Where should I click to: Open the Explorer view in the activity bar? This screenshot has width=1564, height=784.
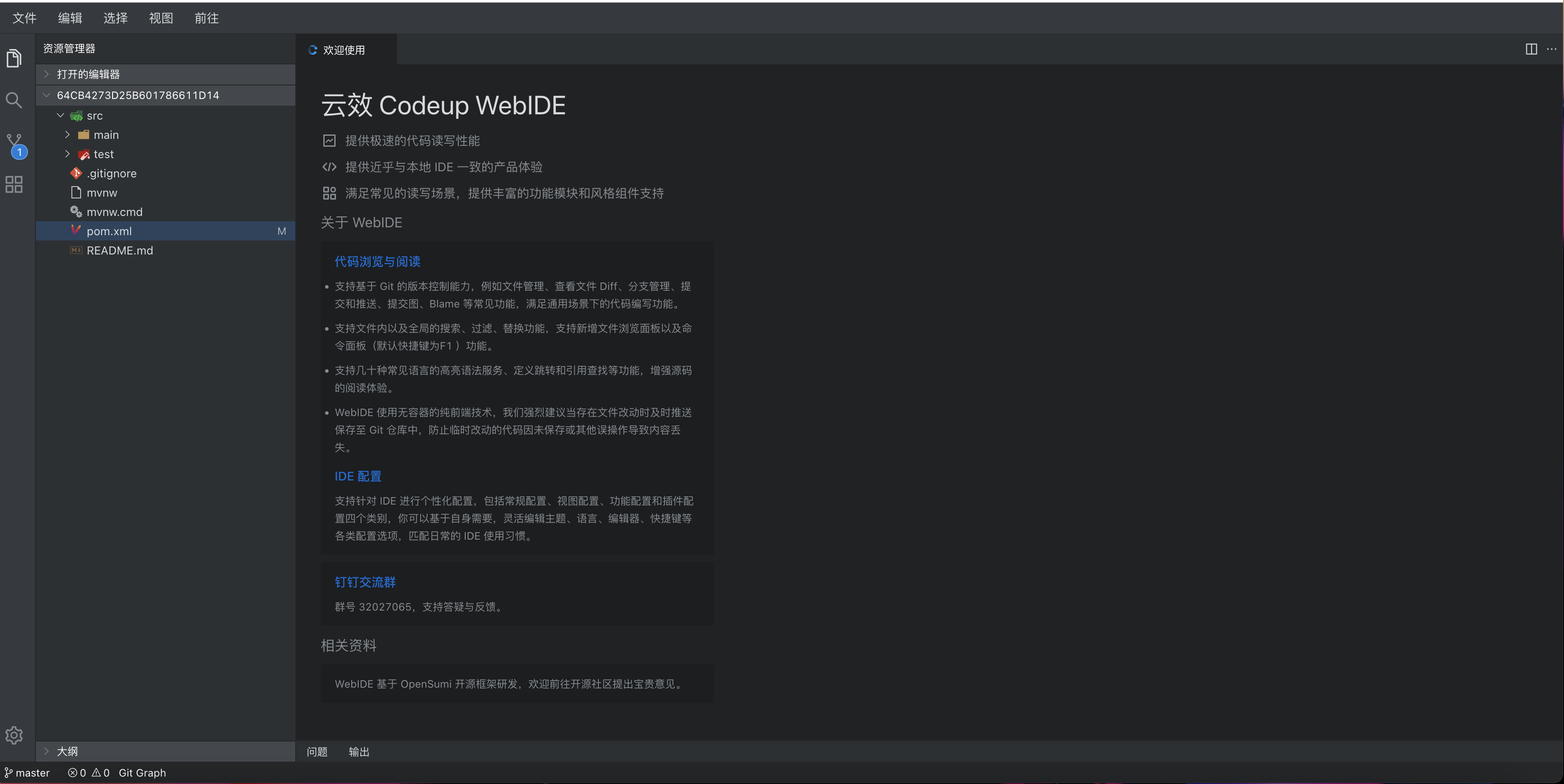(14, 58)
